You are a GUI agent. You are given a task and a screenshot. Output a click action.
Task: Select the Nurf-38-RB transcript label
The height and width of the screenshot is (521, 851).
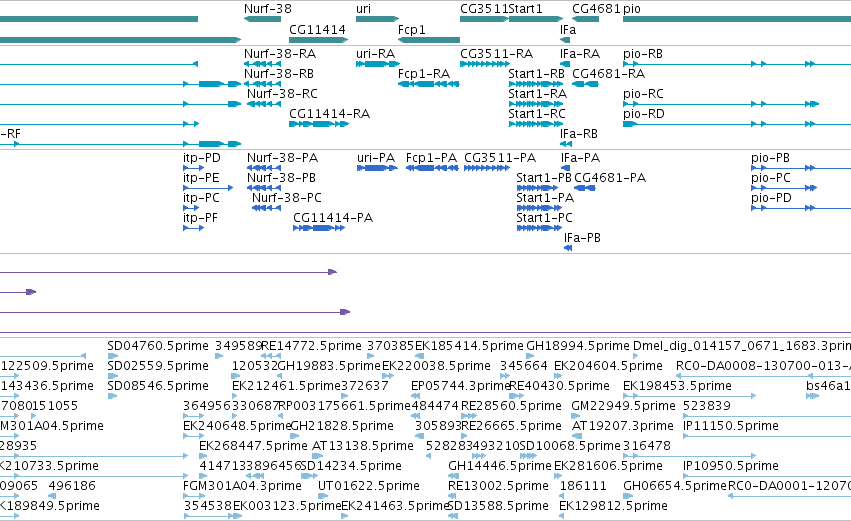(x=279, y=73)
